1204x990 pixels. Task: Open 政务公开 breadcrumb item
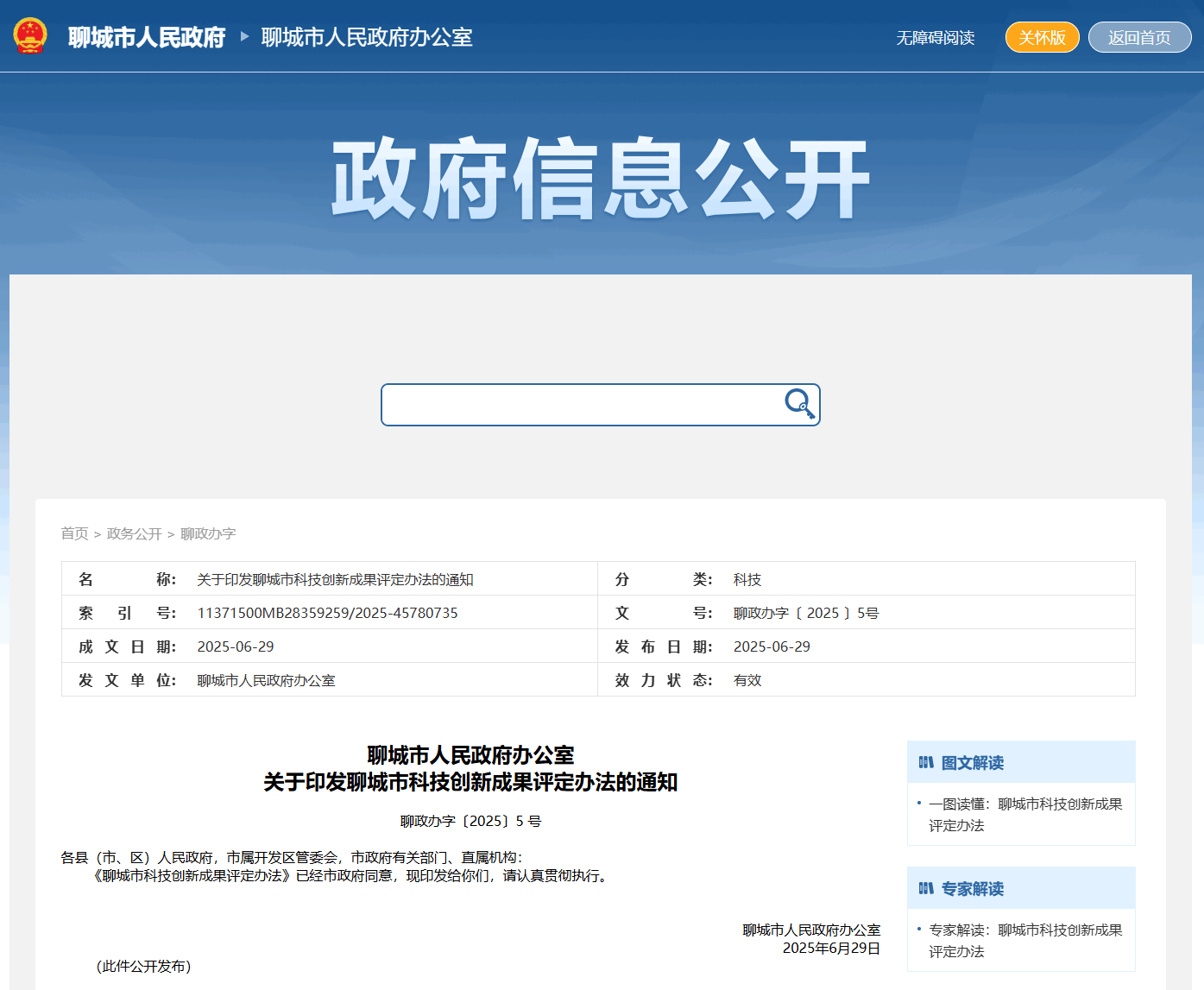(x=134, y=533)
